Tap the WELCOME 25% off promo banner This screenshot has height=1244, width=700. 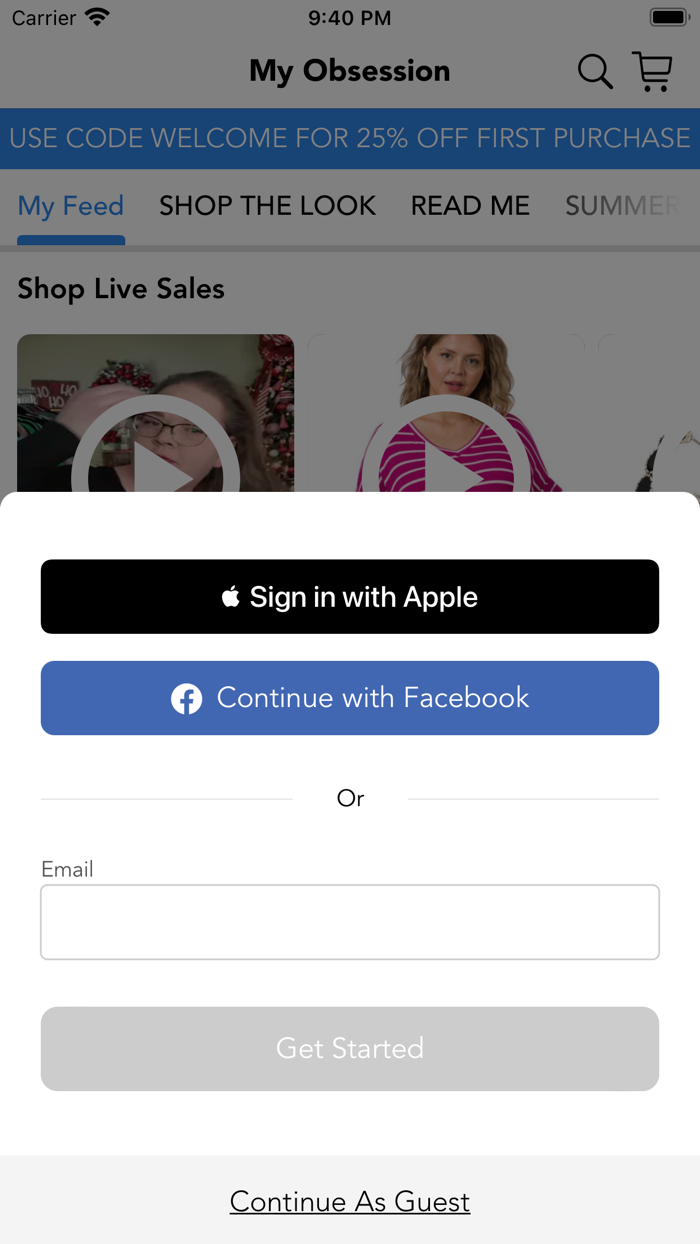[x=350, y=138]
